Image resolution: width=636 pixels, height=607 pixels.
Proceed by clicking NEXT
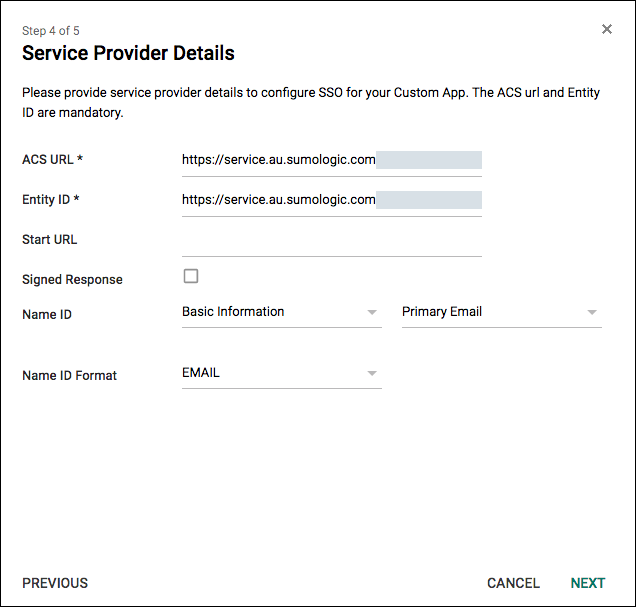(588, 583)
